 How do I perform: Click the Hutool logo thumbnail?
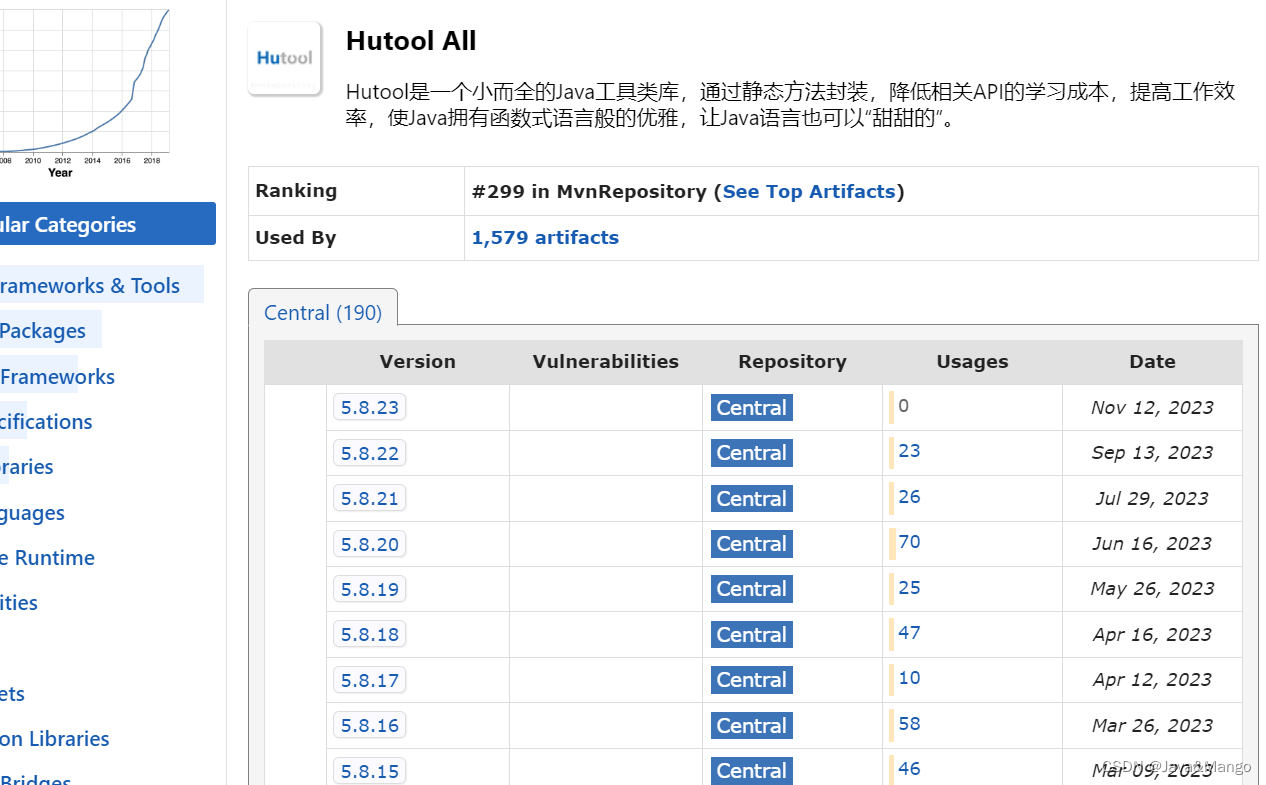285,58
